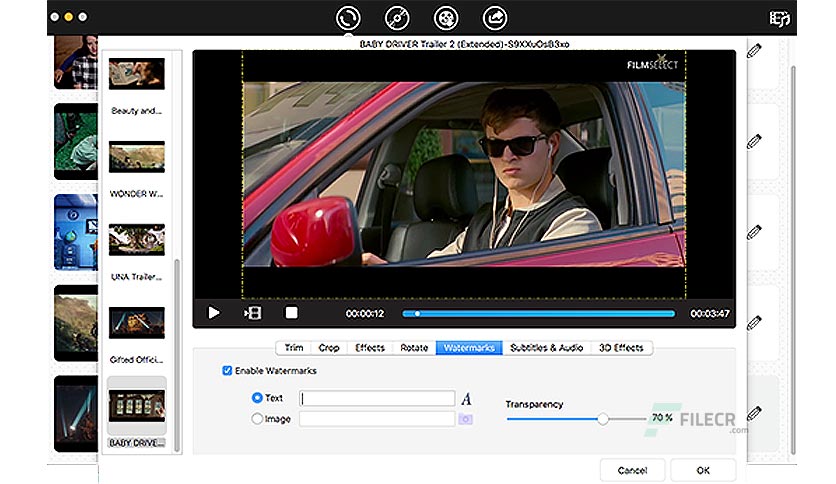This screenshot has height=484, width=836.
Task: Click the frame step icon beside play
Action: click(x=253, y=313)
